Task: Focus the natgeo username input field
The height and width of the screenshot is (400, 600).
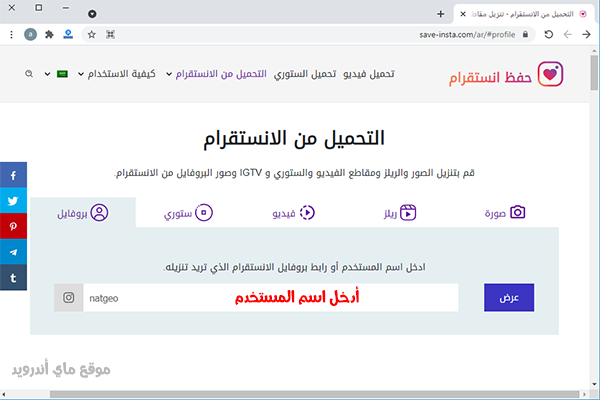Action: pyautogui.click(x=271, y=297)
